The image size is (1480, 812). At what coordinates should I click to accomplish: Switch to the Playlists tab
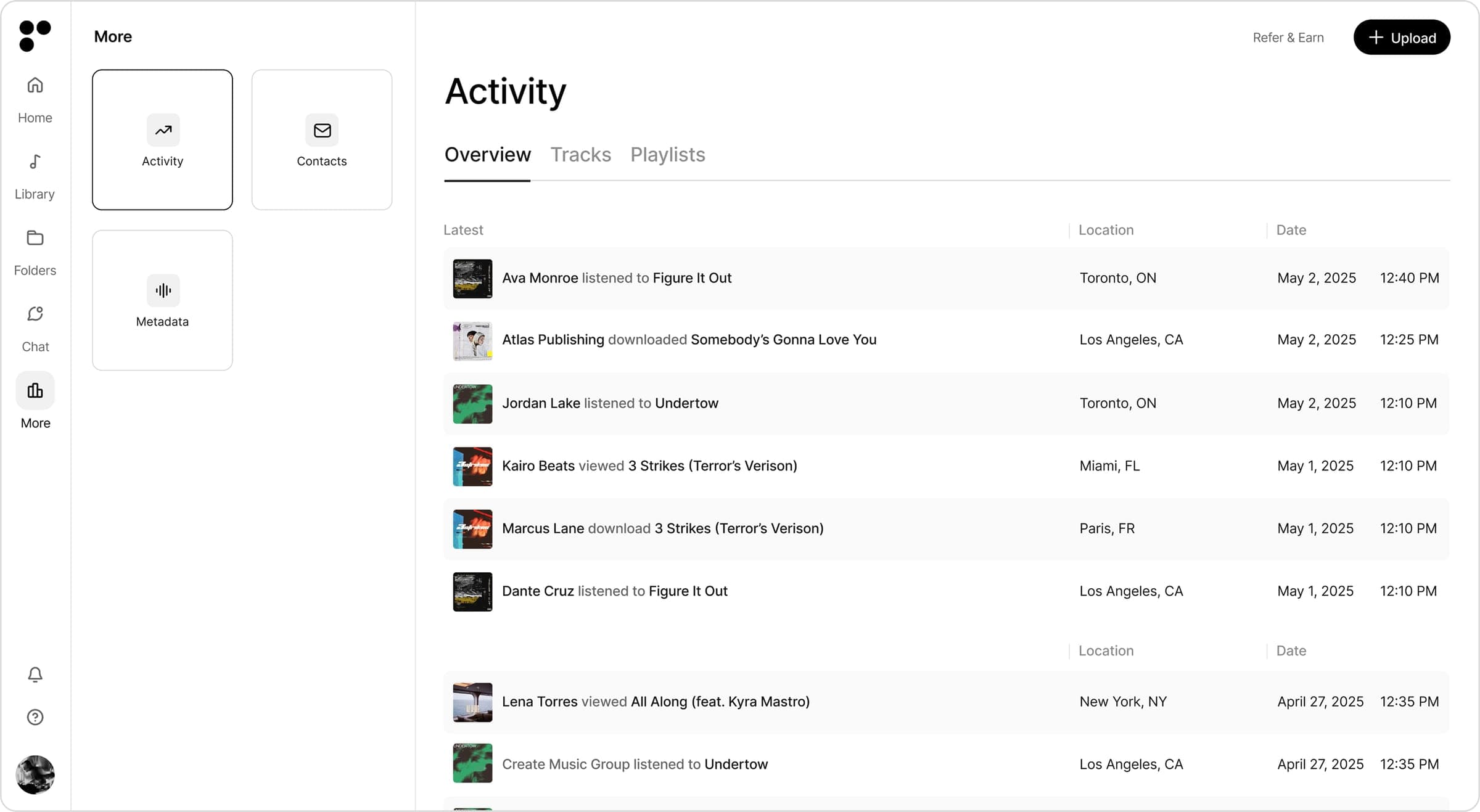(x=667, y=154)
